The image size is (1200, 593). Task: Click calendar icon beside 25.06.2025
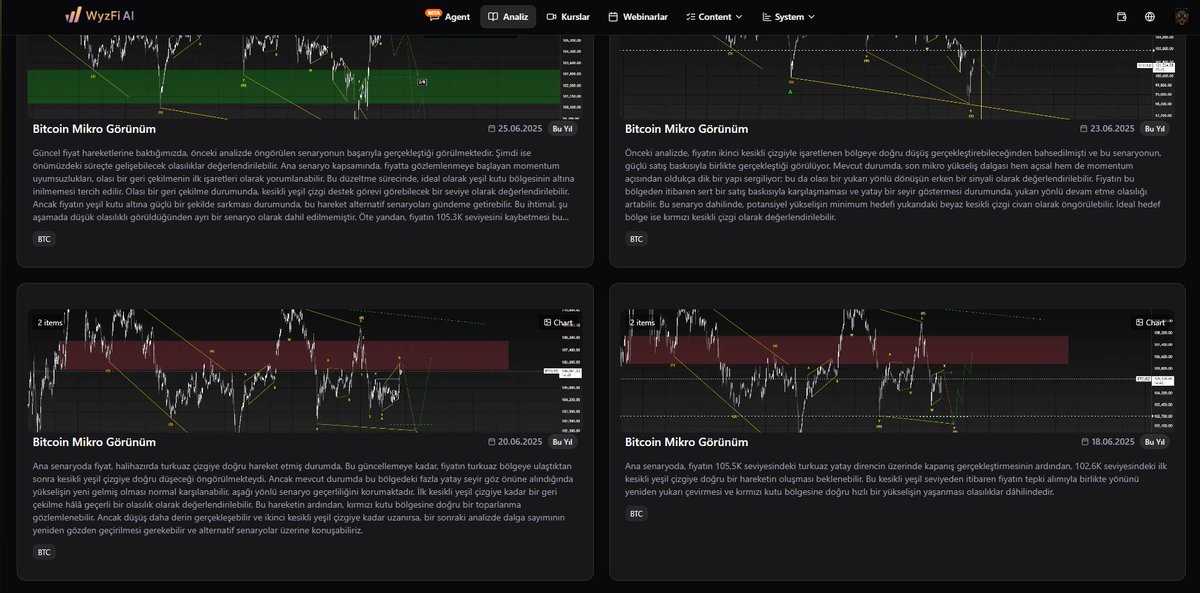(x=492, y=129)
